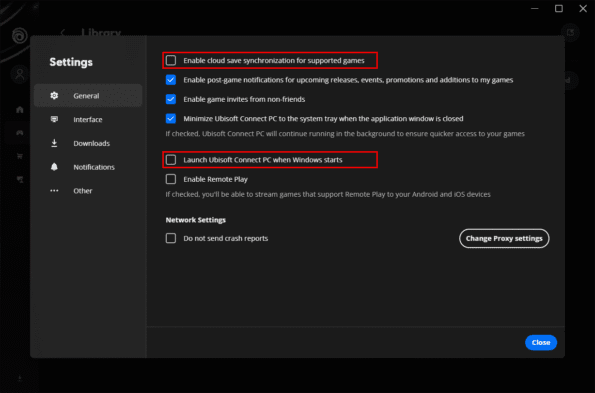The height and width of the screenshot is (393, 595).
Task: Click the sidebar download icon near the bottom
Action: click(x=20, y=378)
